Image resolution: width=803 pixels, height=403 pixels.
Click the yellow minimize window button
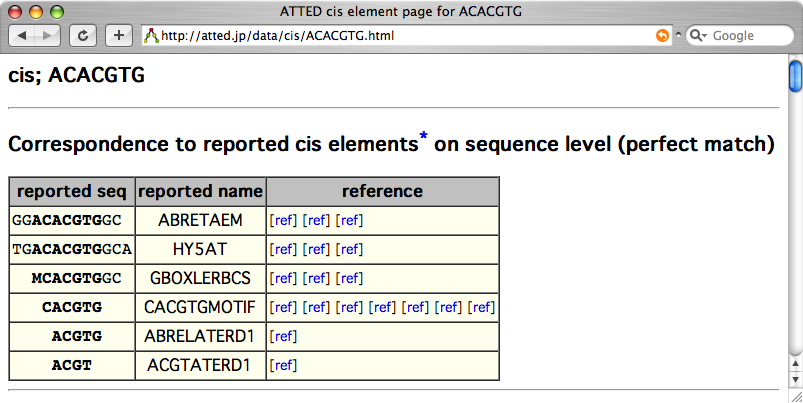click(x=37, y=12)
